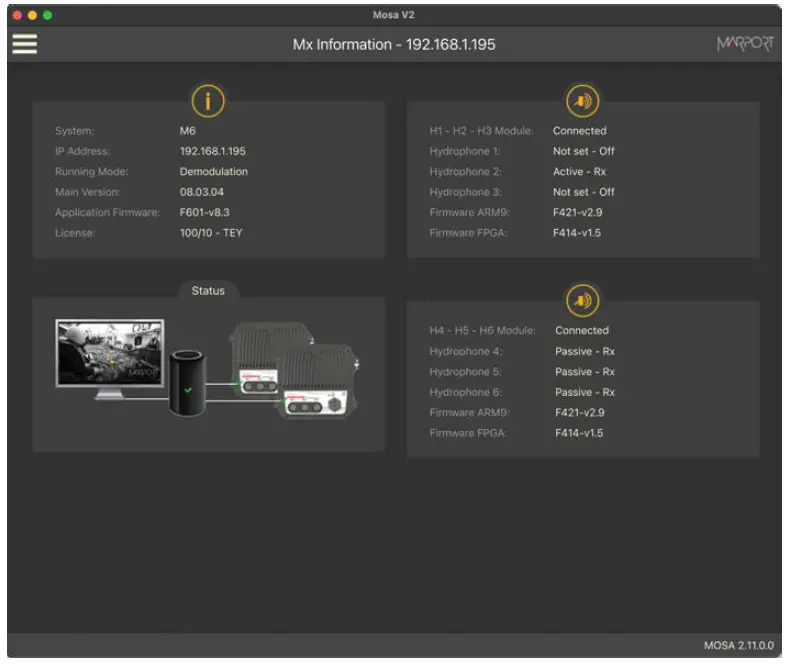Click H1-H3 module Firmware FPGA value F414-v1.5
This screenshot has height=664, width=792.
point(577,233)
